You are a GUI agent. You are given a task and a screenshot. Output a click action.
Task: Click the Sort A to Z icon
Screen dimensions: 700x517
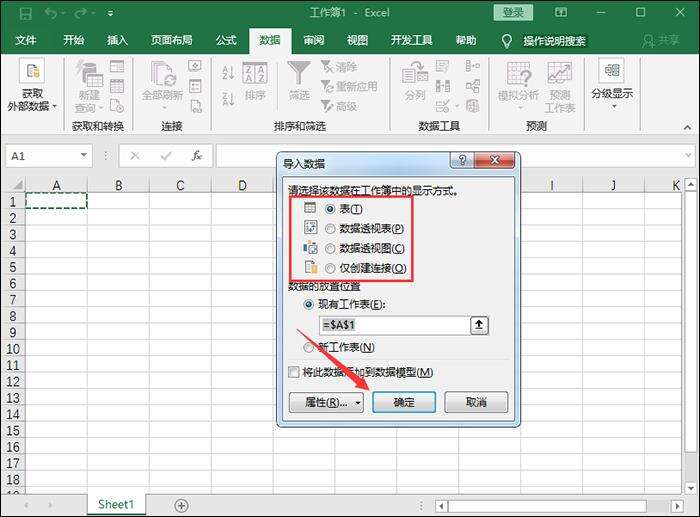pos(228,72)
